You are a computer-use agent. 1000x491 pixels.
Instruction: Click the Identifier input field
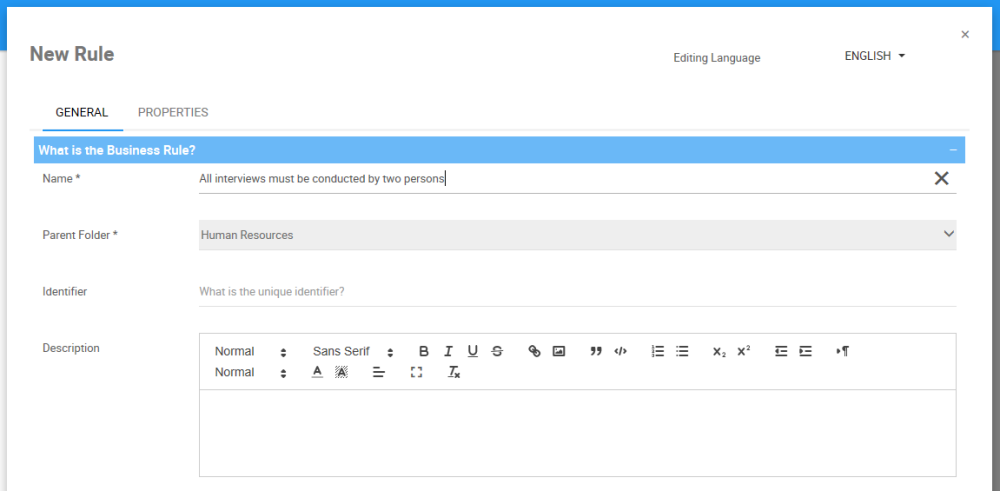click(577, 292)
